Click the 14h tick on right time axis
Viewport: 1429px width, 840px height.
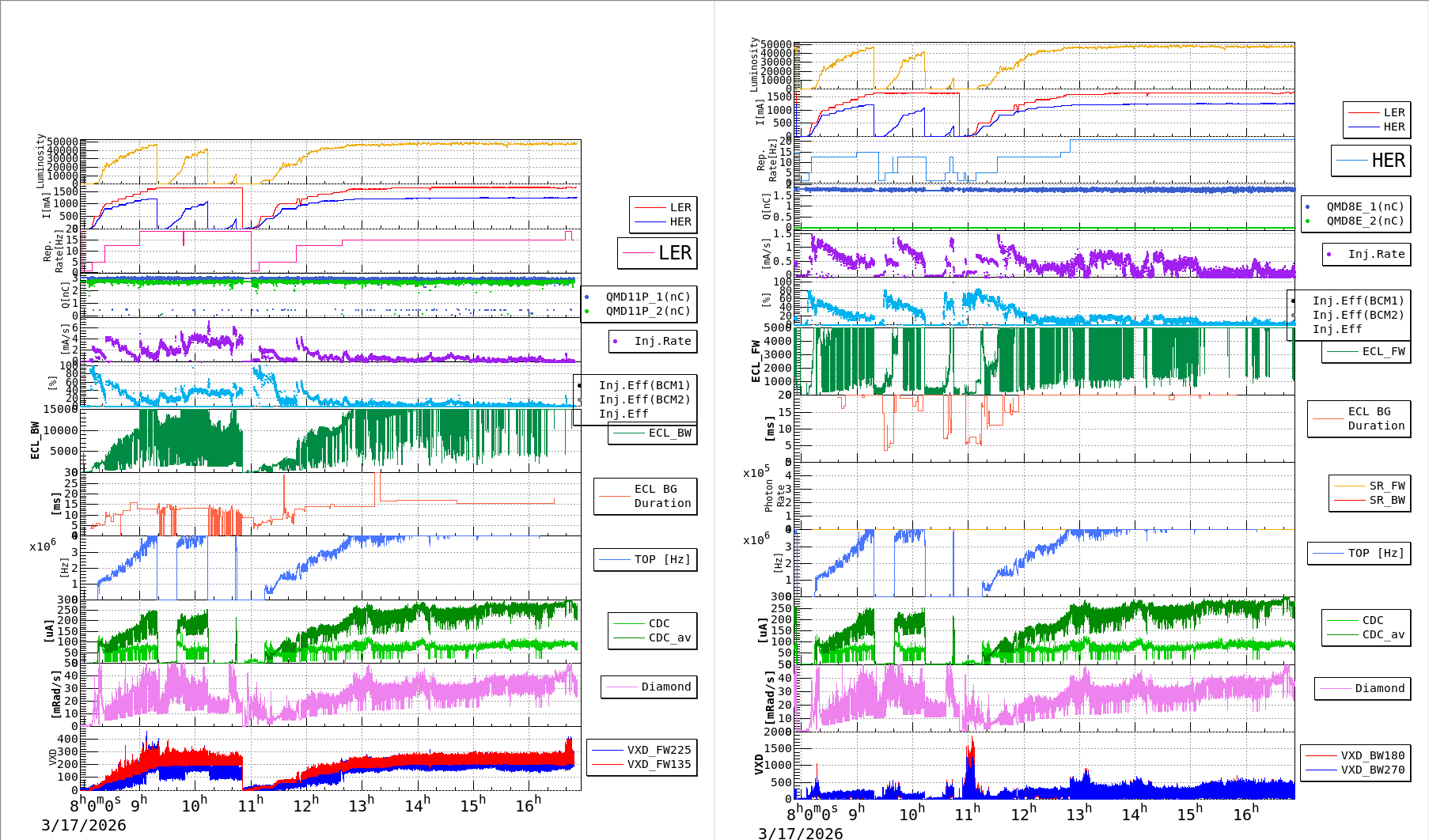click(1133, 813)
